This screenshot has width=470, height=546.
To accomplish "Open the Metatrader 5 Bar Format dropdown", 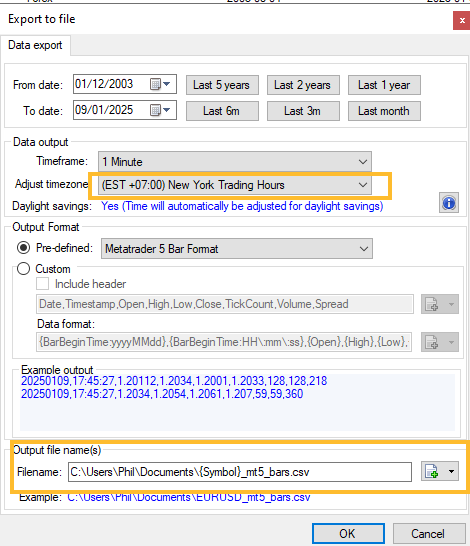I will 237,249.
